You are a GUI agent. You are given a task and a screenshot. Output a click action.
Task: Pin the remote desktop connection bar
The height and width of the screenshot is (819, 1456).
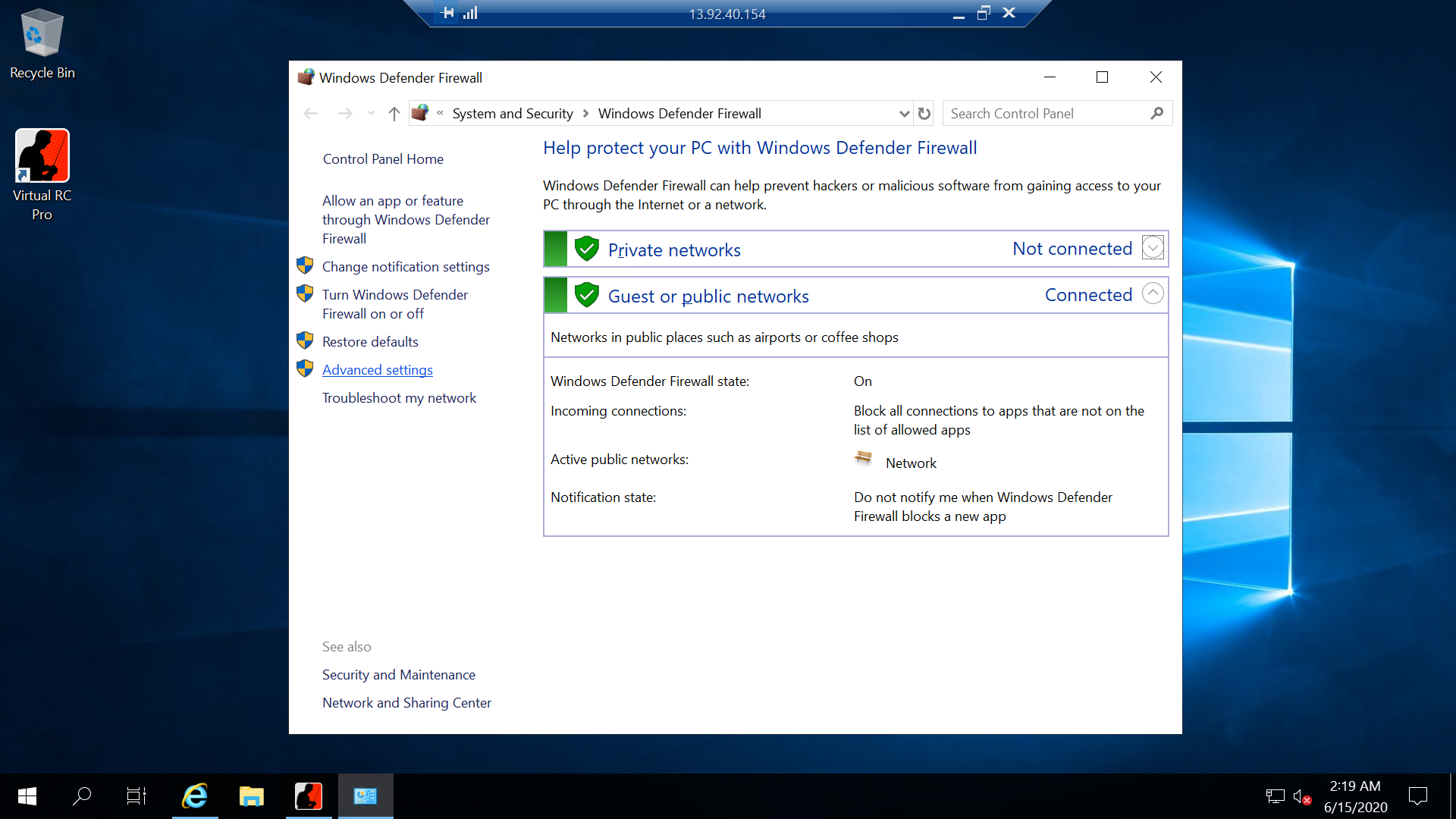447,13
